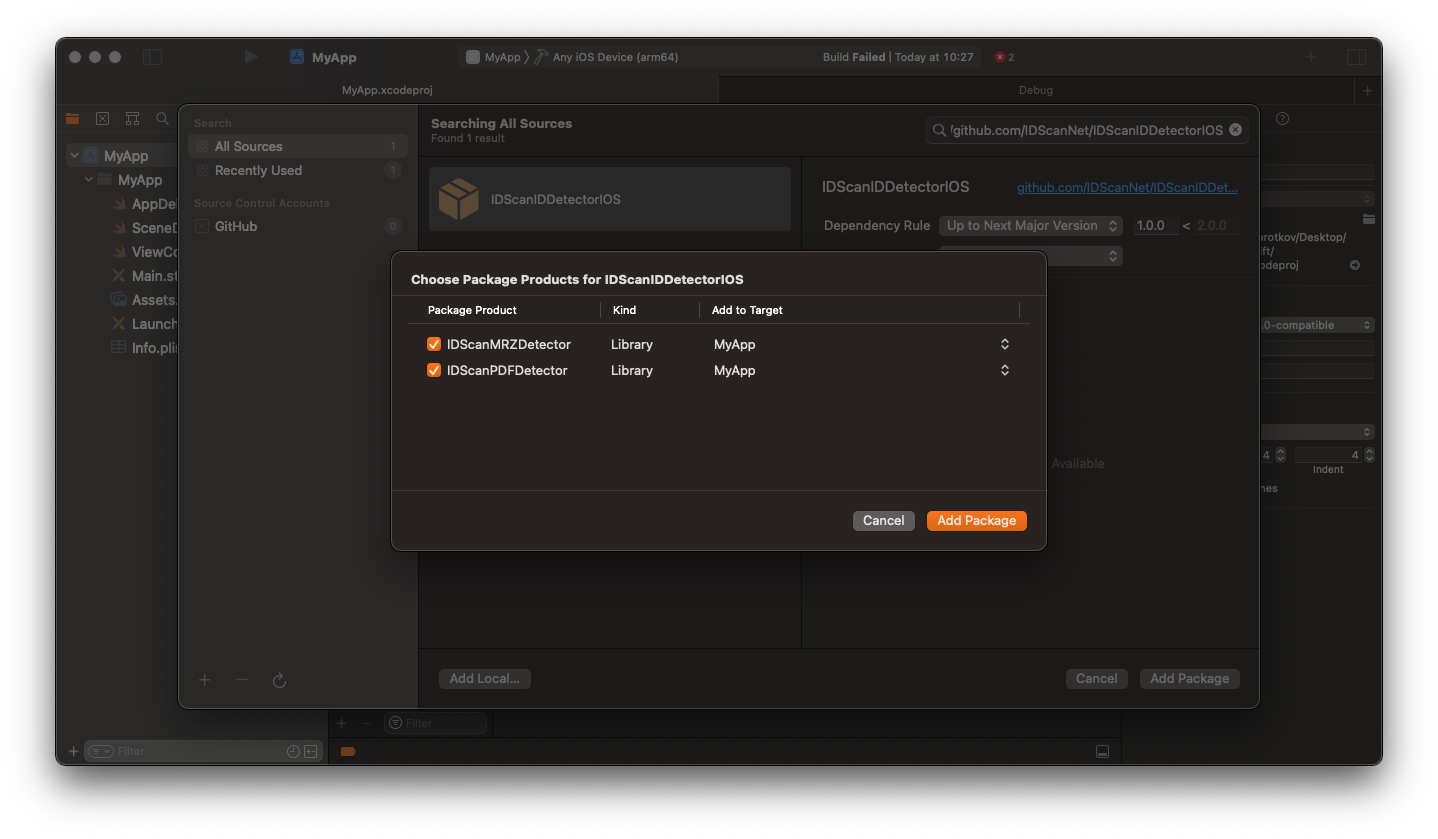Click Package Product column header
The image size is (1438, 839).
(472, 310)
